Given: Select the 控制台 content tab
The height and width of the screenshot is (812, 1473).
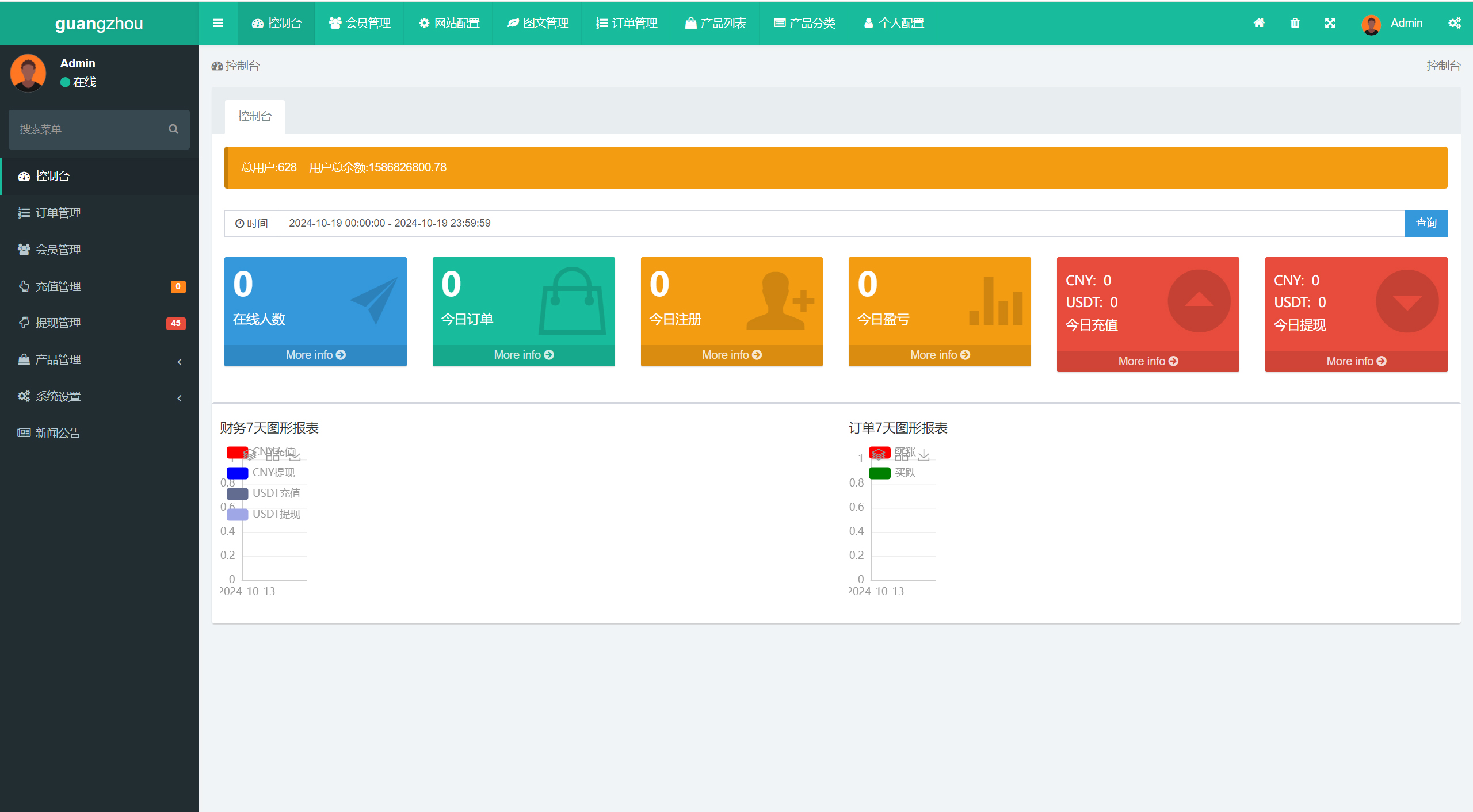Looking at the screenshot, I should click(254, 117).
